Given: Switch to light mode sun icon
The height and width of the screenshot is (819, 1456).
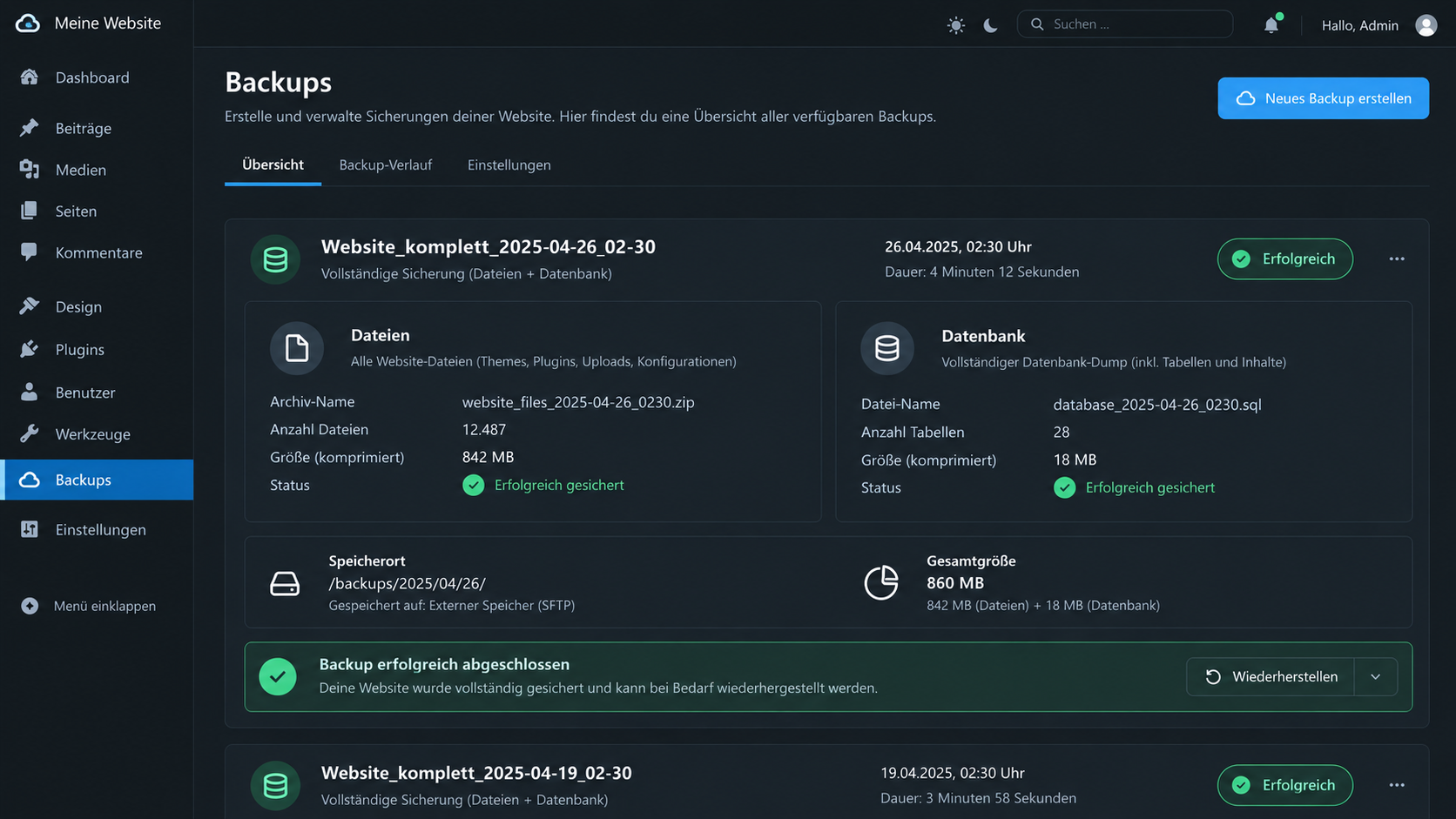Looking at the screenshot, I should click(x=956, y=25).
